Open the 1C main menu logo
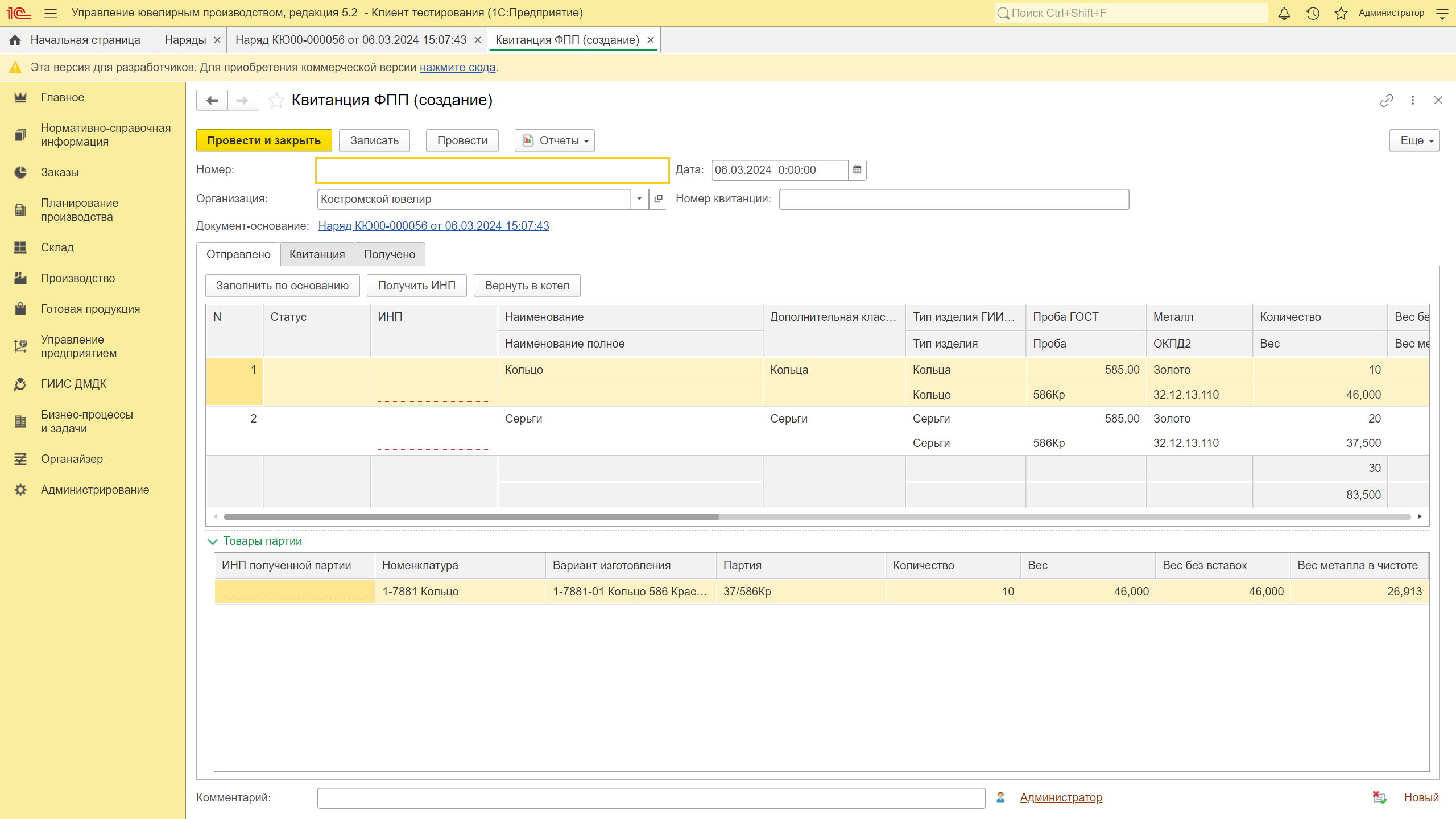The width and height of the screenshot is (1456, 819). (x=19, y=13)
